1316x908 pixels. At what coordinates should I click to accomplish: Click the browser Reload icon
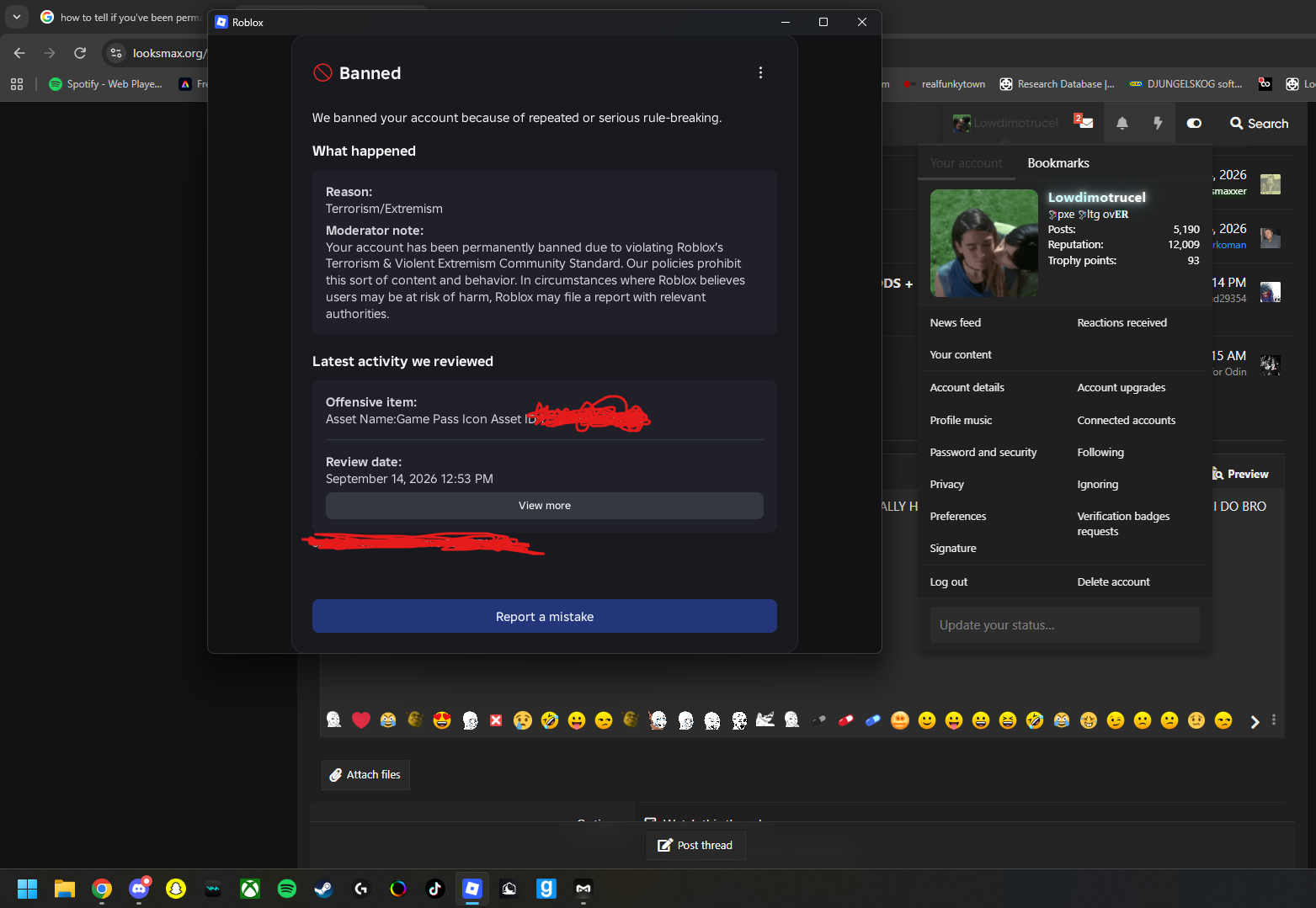pyautogui.click(x=80, y=53)
